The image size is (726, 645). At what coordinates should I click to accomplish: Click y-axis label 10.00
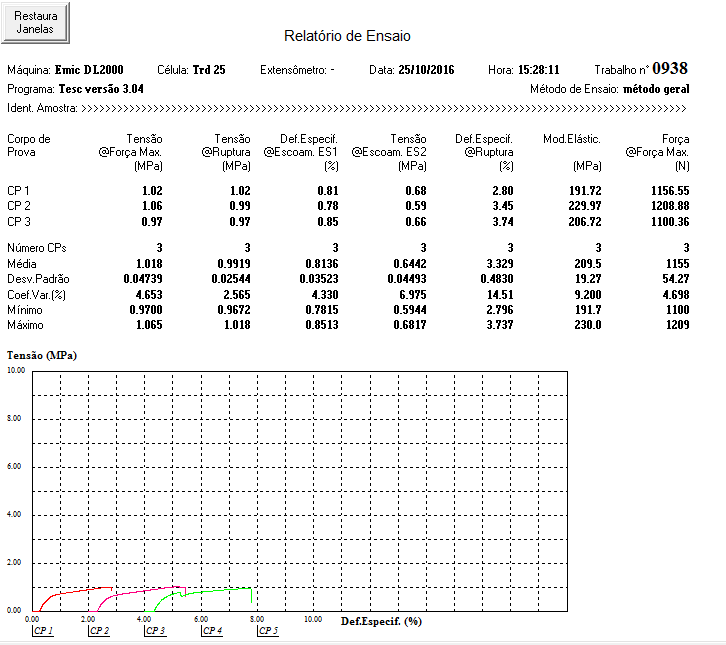pyautogui.click(x=16, y=370)
